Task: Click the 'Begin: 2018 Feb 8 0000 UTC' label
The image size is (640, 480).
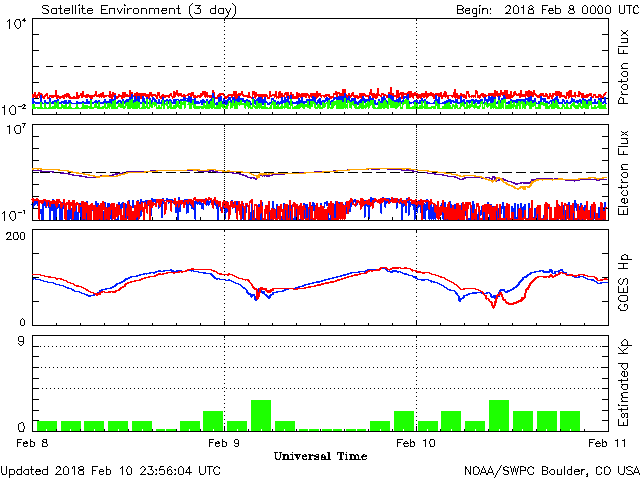Action: click(x=548, y=9)
